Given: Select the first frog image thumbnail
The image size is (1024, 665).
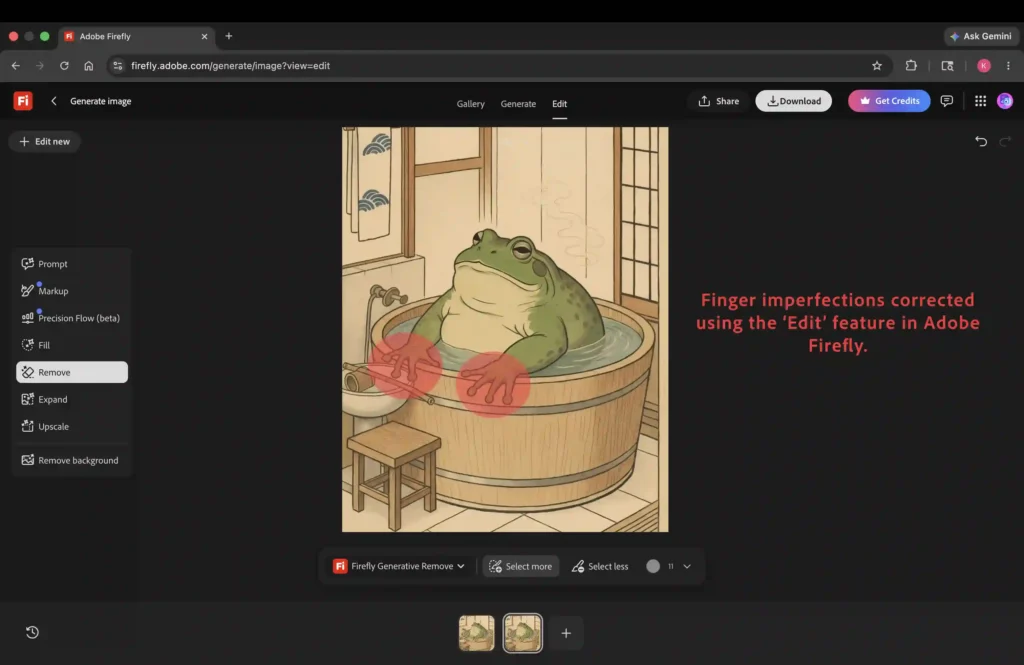Looking at the screenshot, I should coord(476,633).
